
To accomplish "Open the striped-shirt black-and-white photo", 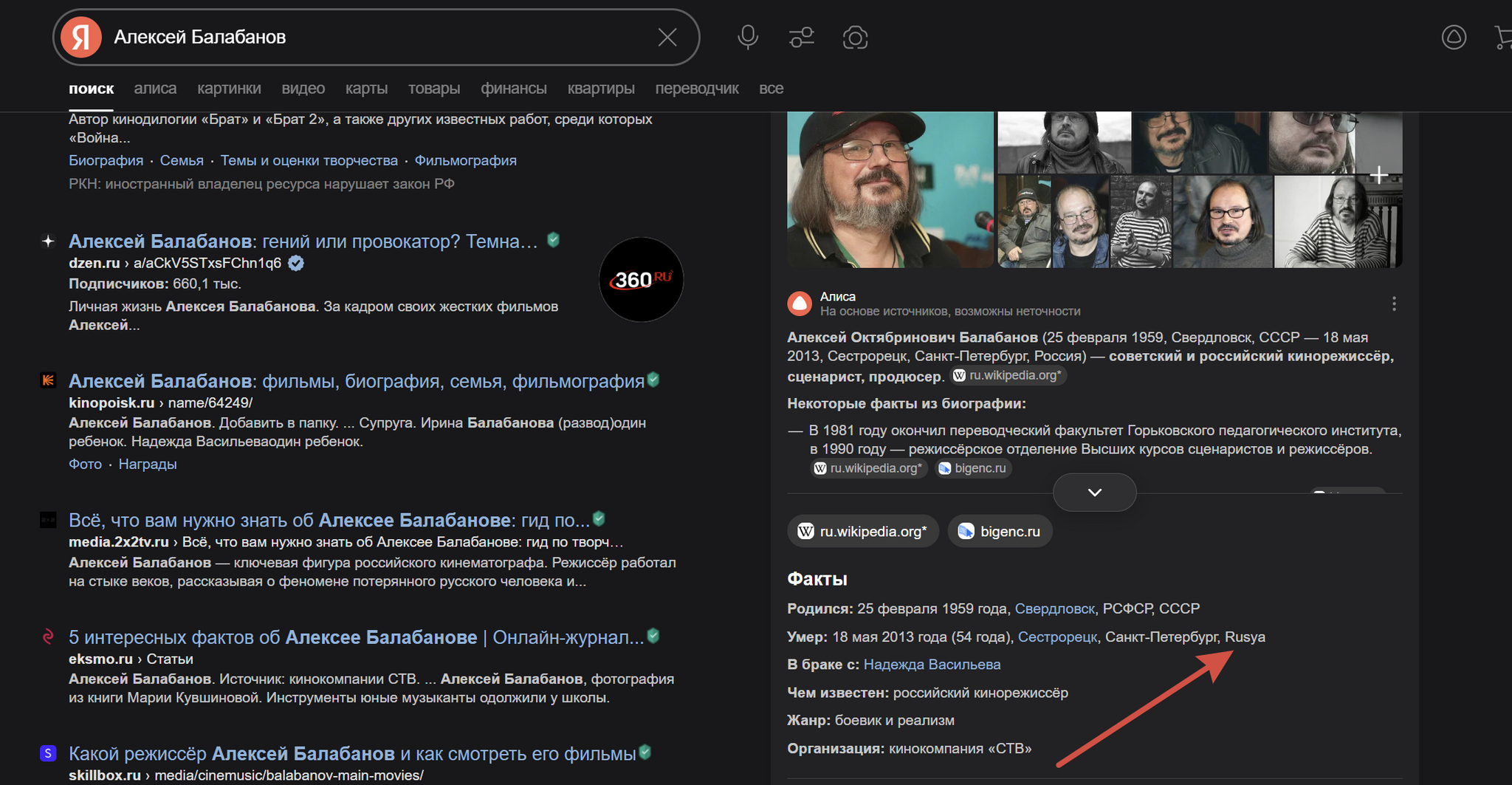I will pos(1338,222).
